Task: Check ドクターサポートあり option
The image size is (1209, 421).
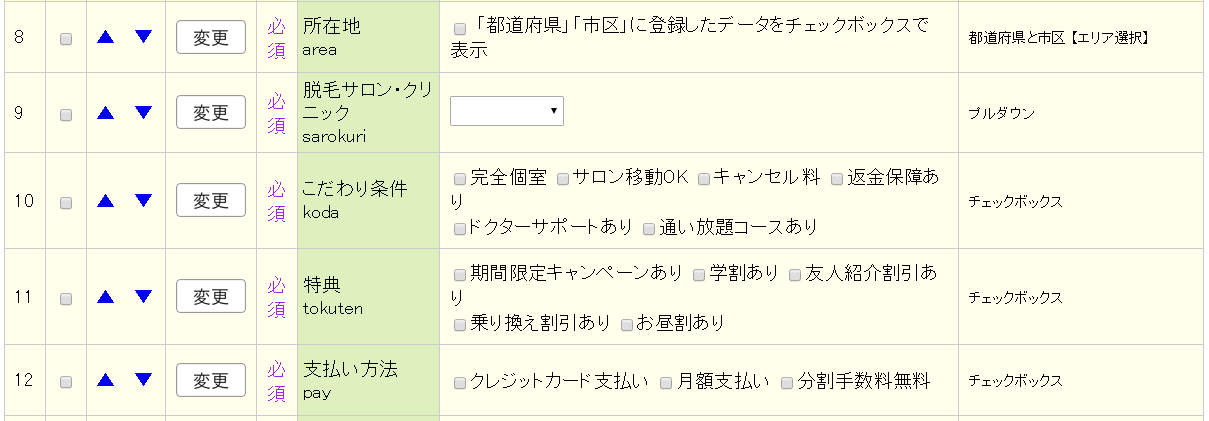Action: tap(460, 229)
